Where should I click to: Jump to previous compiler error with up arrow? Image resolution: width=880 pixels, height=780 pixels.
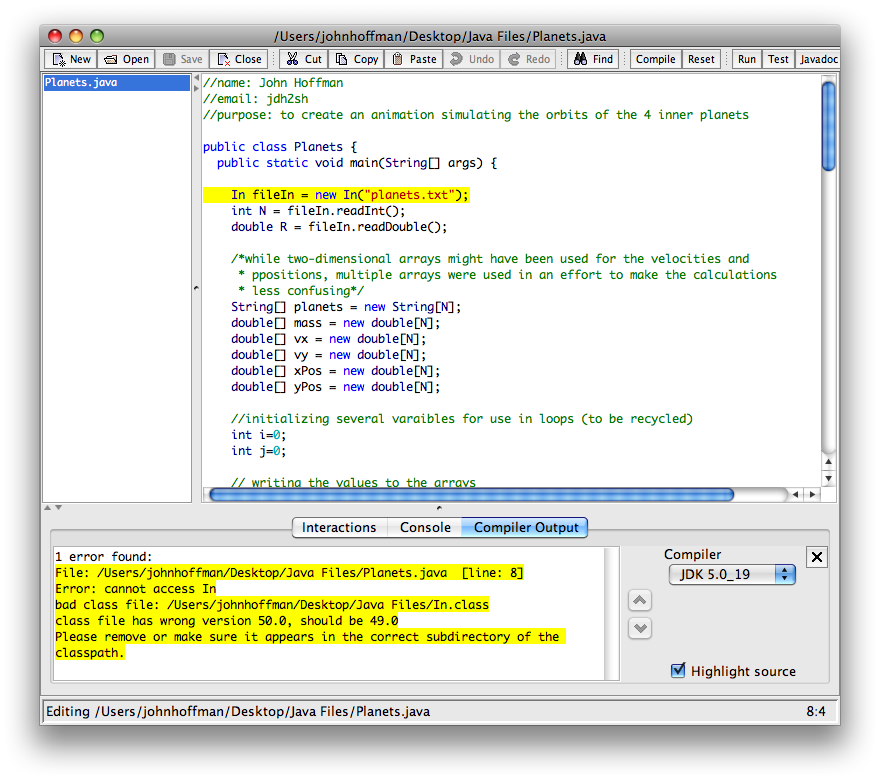tap(640, 600)
